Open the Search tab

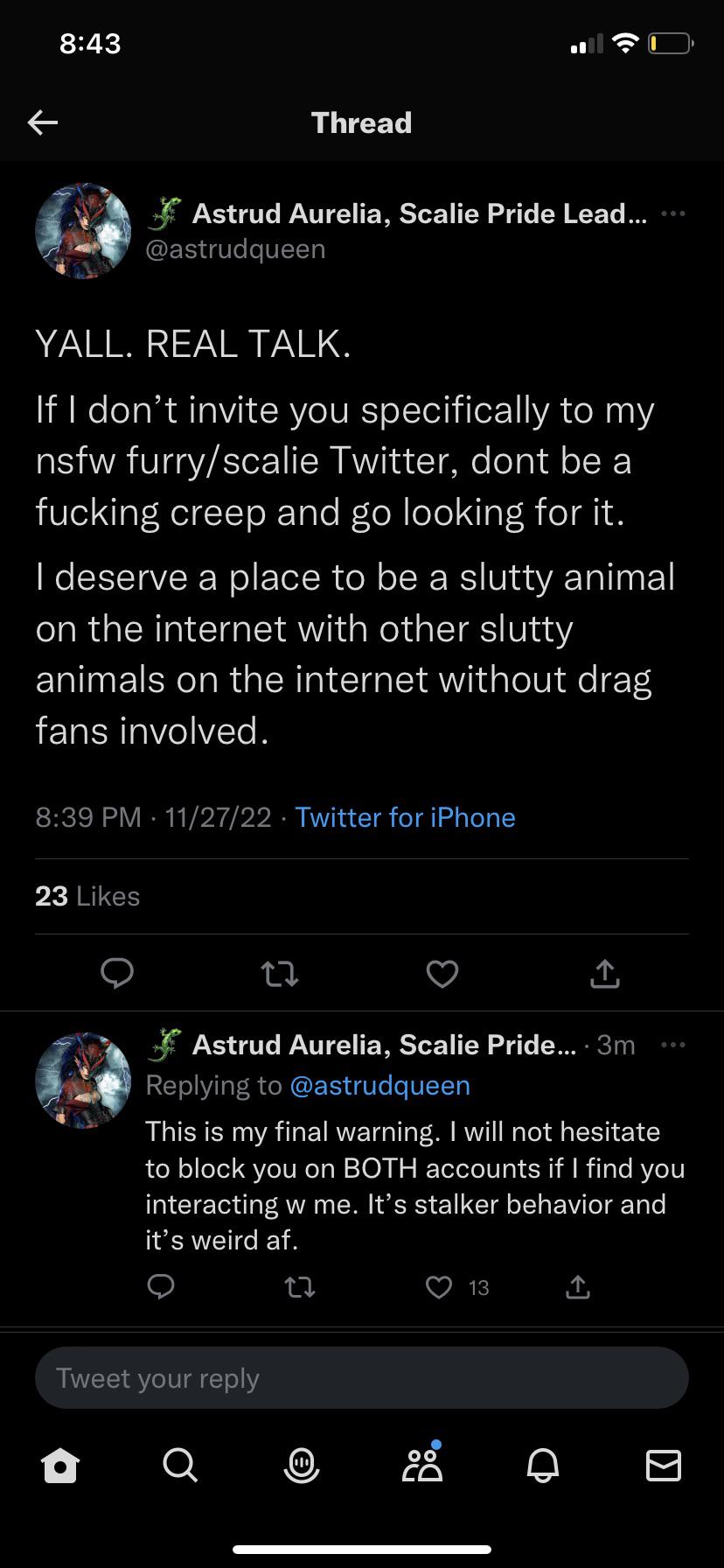tap(180, 1466)
